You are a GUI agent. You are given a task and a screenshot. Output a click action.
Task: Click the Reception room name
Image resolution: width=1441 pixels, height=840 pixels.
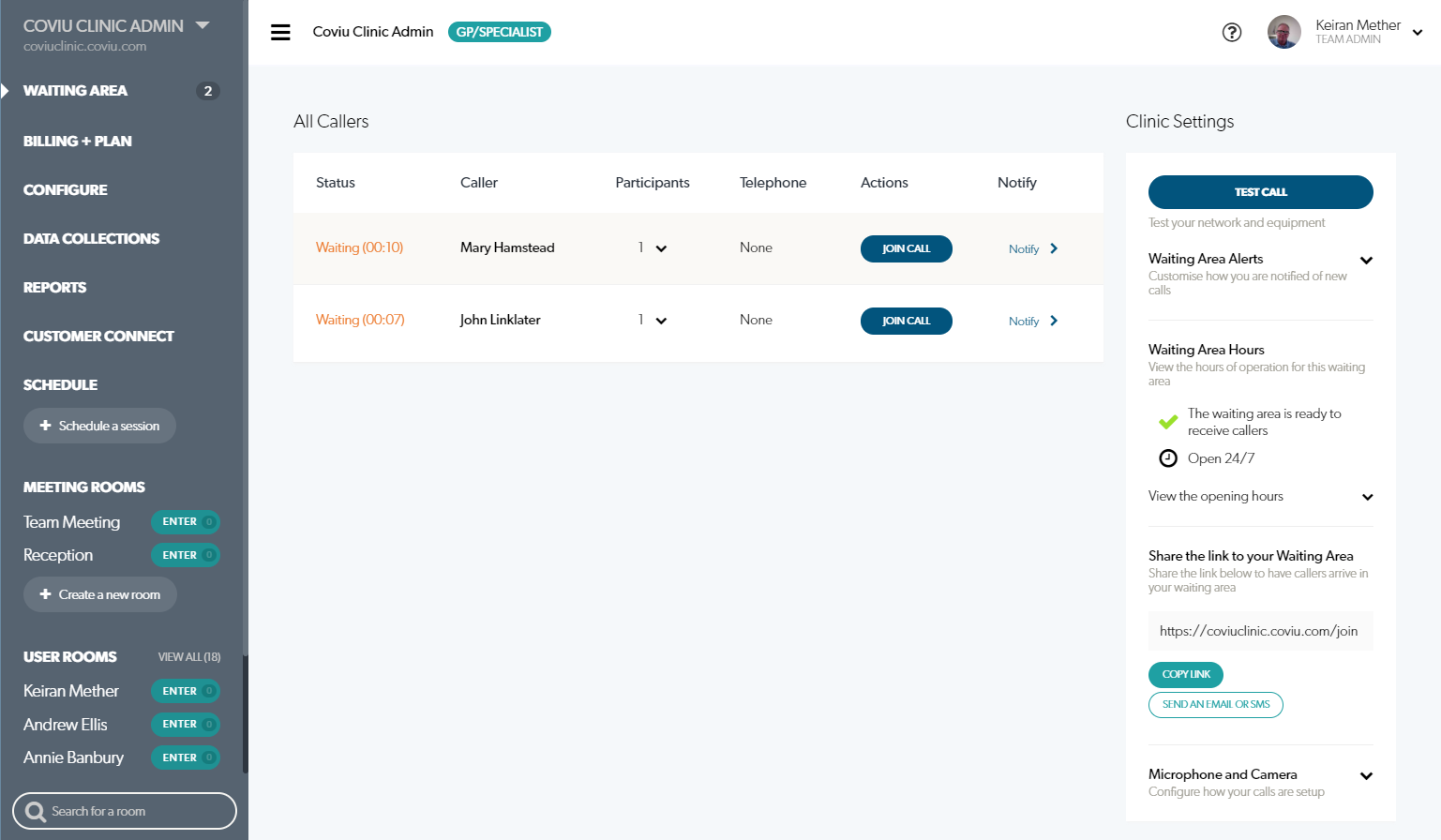(58, 555)
